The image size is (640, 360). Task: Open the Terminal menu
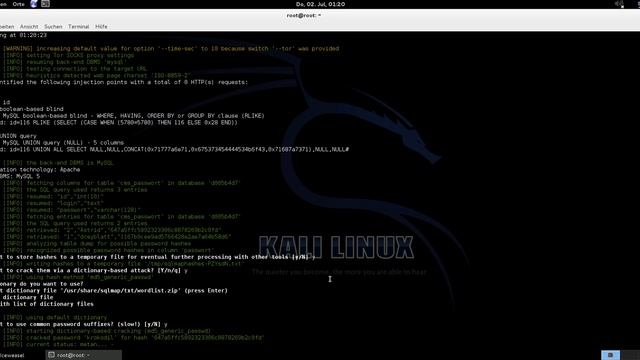pos(78,27)
